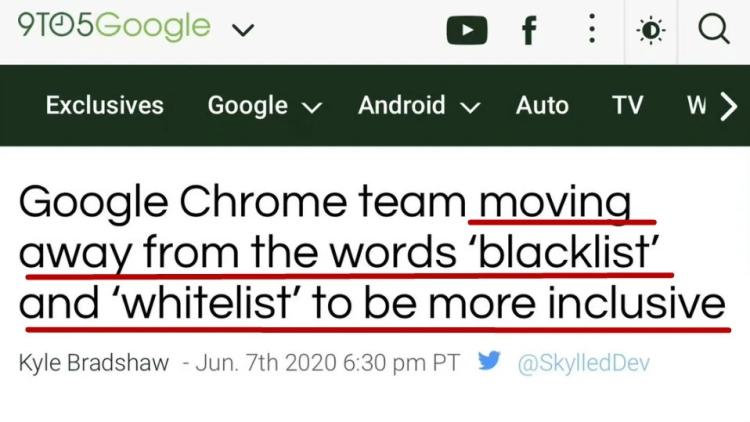Open the Google navigation item

(247, 105)
